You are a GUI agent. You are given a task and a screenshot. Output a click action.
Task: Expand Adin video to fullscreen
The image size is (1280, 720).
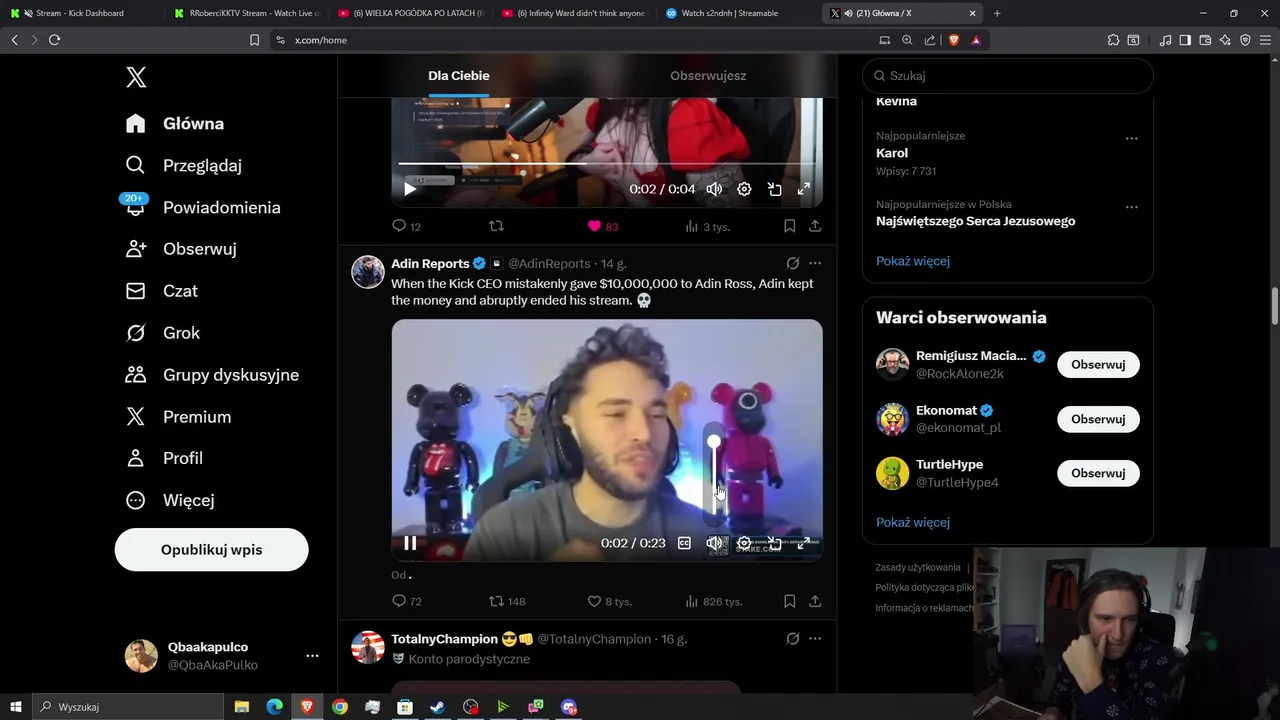coord(803,543)
